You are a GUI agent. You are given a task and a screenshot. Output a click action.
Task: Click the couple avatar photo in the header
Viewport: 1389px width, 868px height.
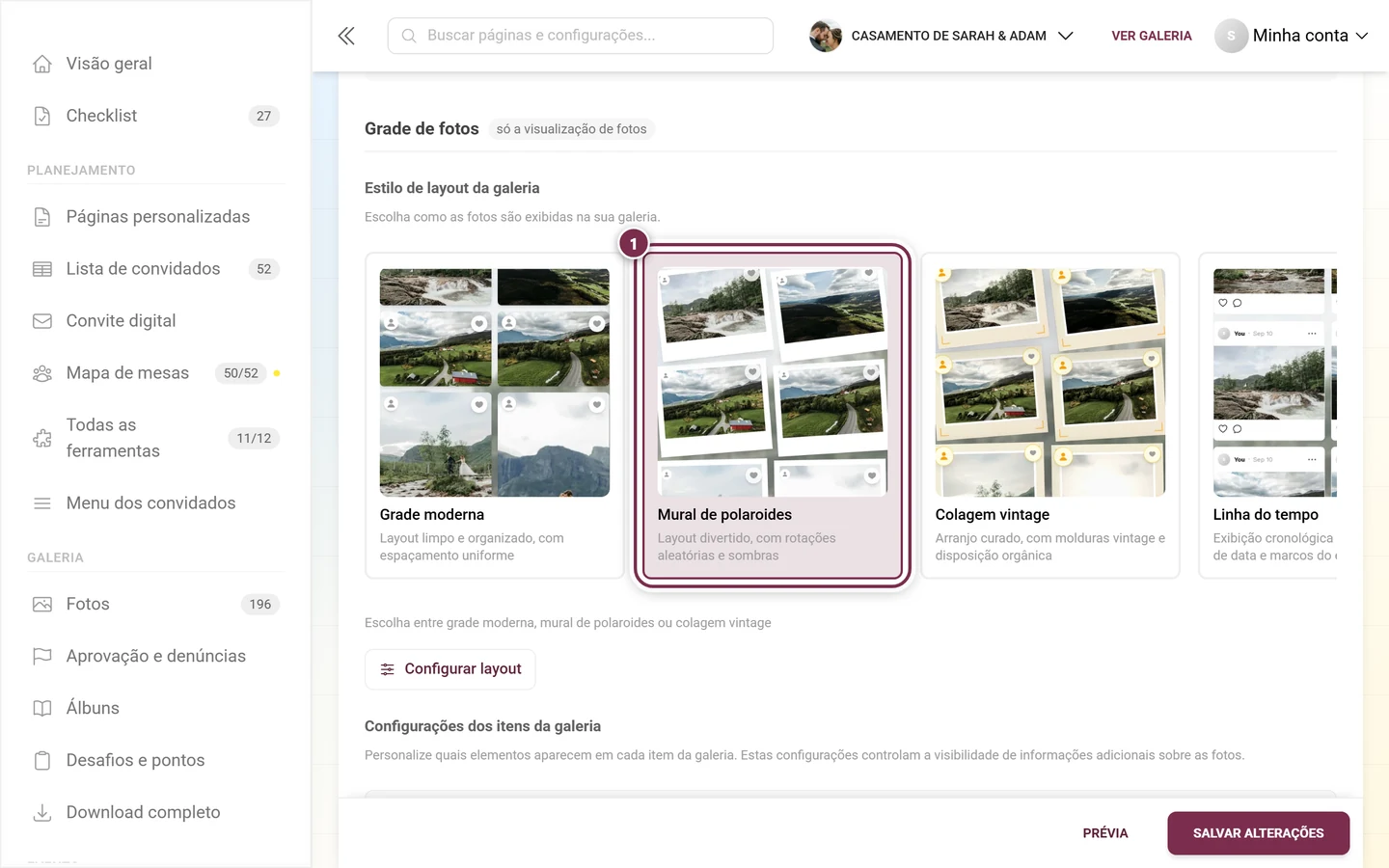(x=826, y=36)
